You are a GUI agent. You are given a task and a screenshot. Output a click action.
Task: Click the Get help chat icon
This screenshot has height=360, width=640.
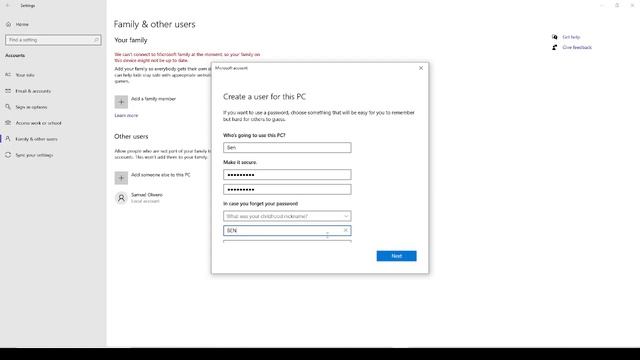554,37
